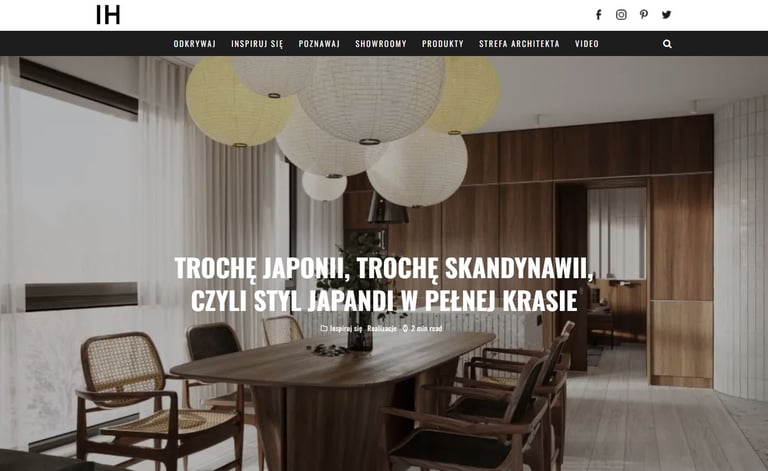The image size is (768, 471).
Task: Open the Instagram social icon
Action: (621, 15)
